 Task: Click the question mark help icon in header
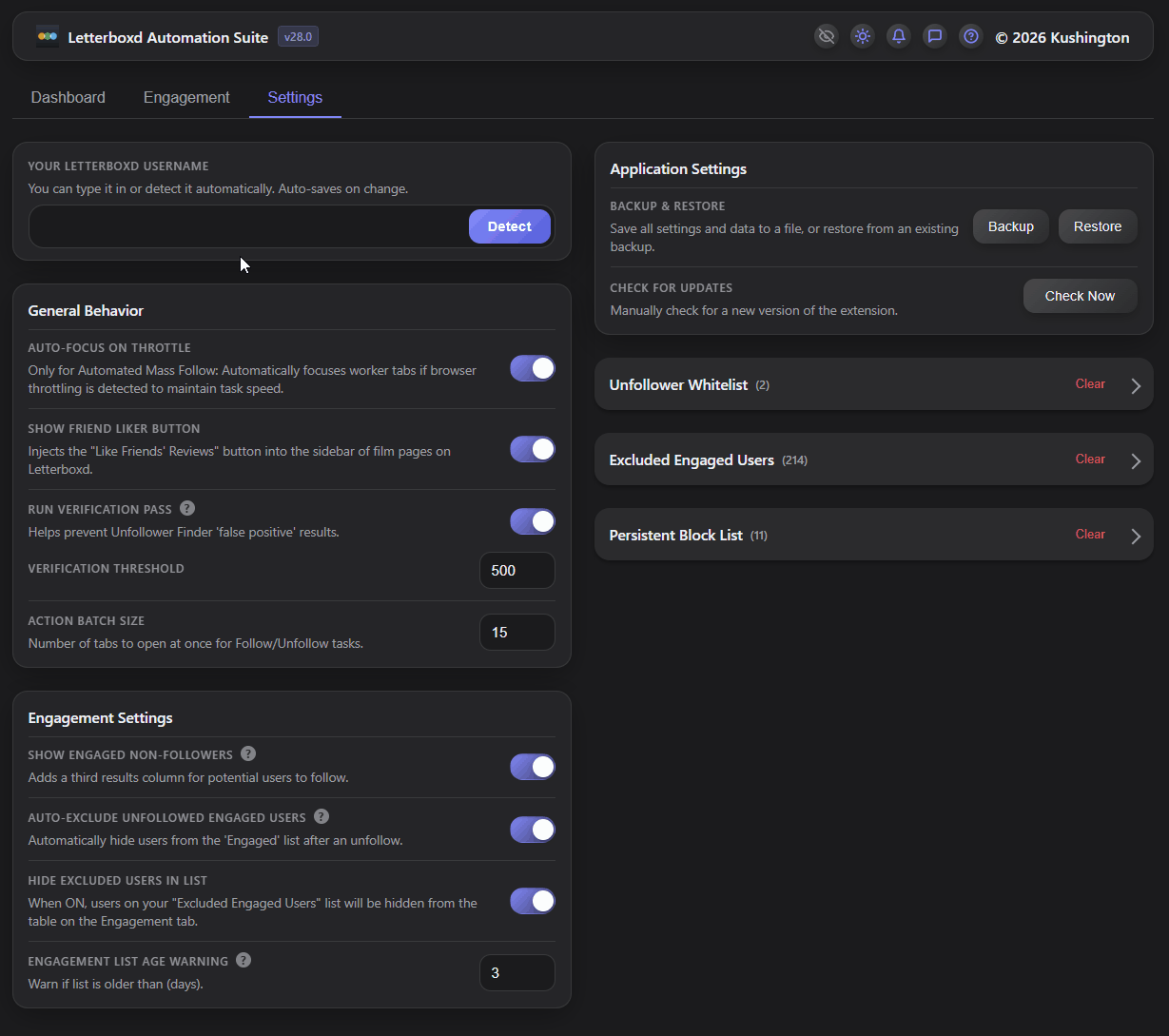coord(971,36)
